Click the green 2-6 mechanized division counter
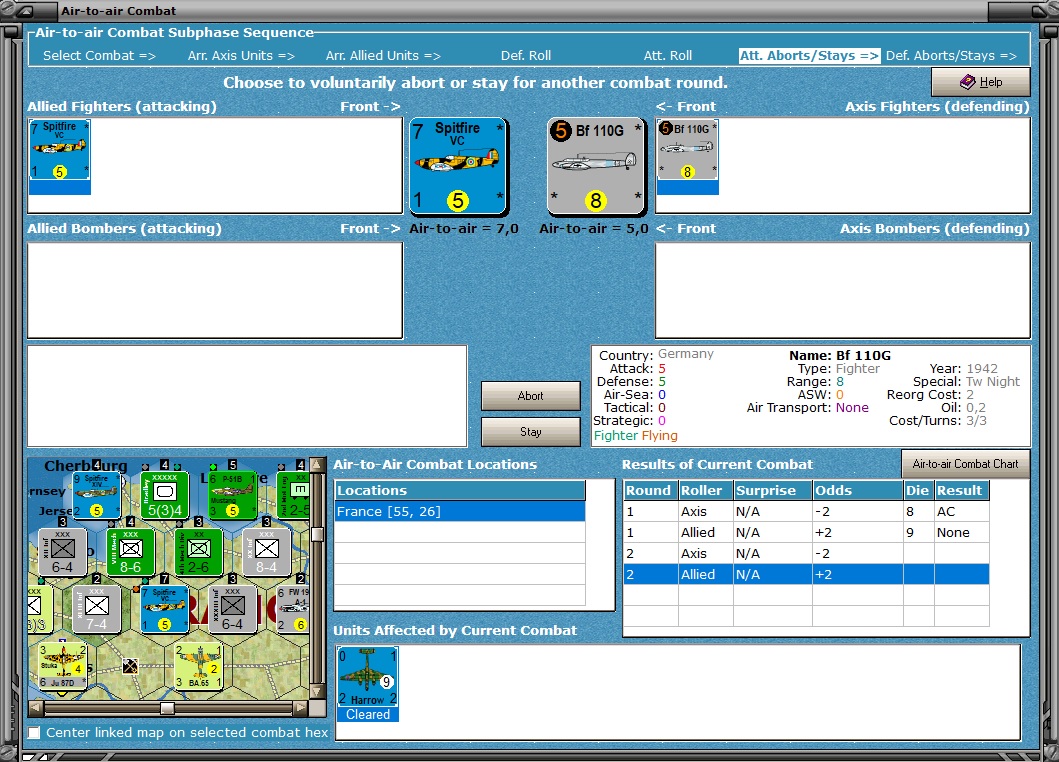The height and width of the screenshot is (762, 1059). (199, 552)
